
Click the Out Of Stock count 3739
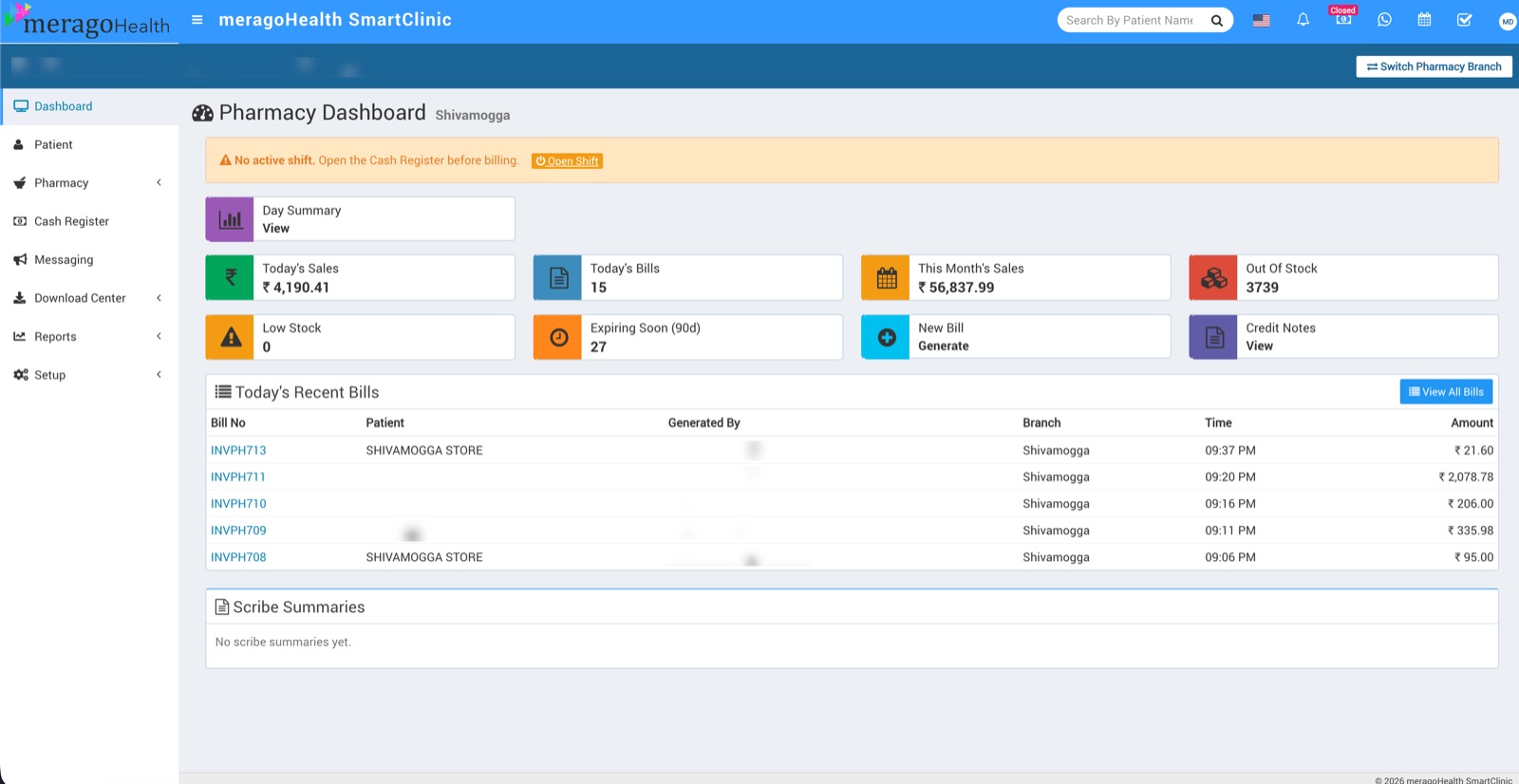1262,288
